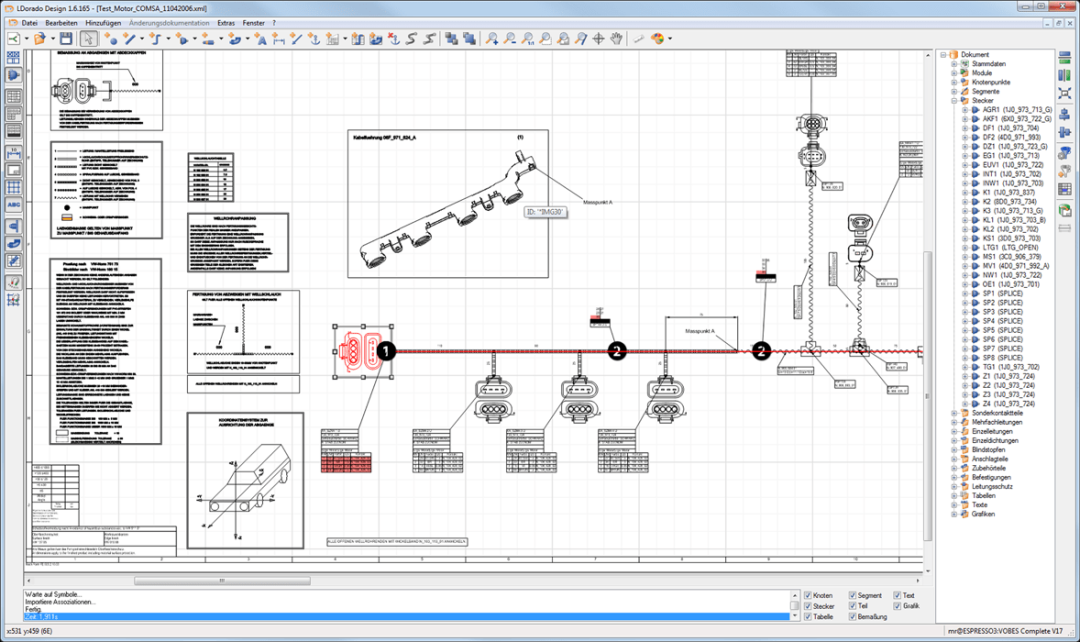Viewport: 1080px width, 642px height.
Task: Click the crosshair center view icon
Action: (599, 39)
